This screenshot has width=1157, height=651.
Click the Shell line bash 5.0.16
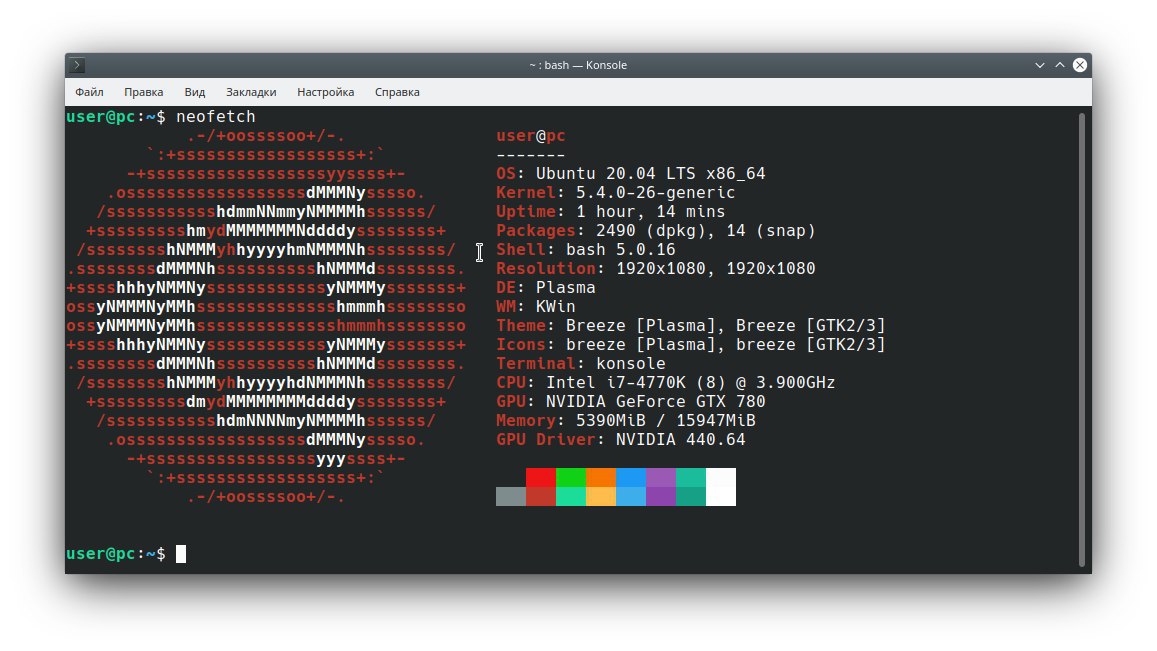pyautogui.click(x=585, y=249)
